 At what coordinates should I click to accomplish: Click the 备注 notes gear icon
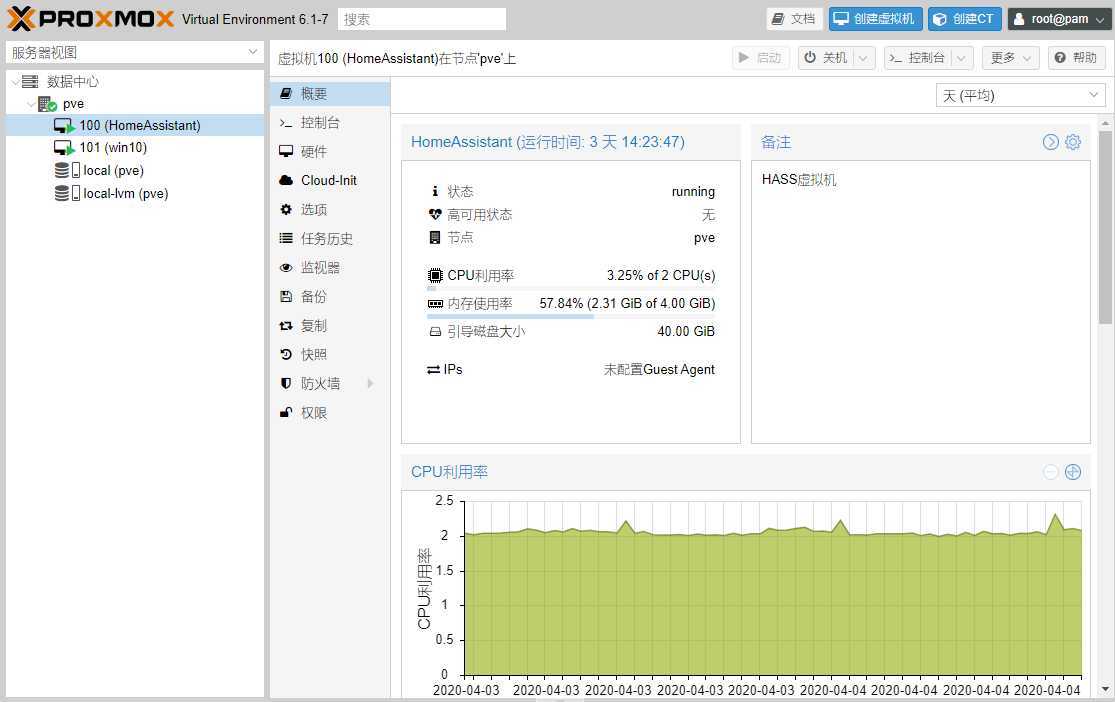point(1073,142)
